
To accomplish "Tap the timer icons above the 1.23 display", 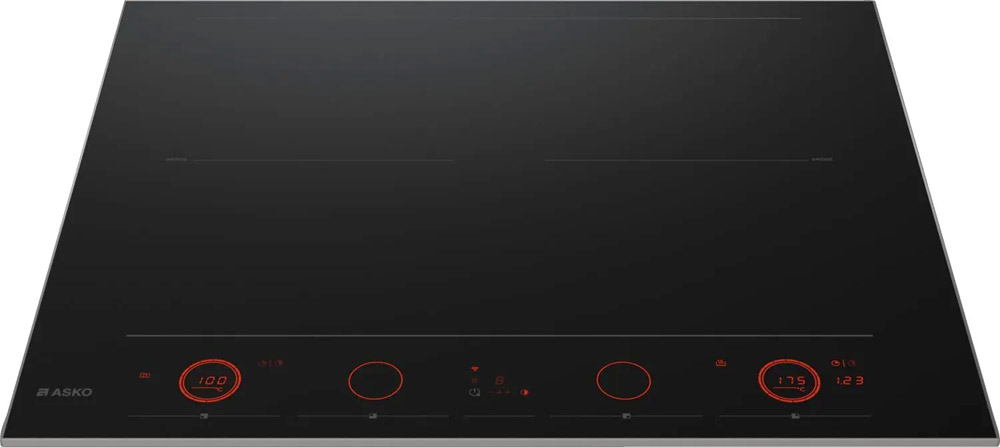I will pyautogui.click(x=843, y=363).
